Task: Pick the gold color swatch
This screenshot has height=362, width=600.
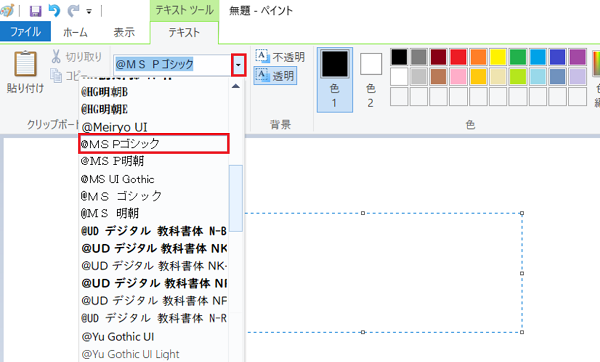Action: pos(478,77)
